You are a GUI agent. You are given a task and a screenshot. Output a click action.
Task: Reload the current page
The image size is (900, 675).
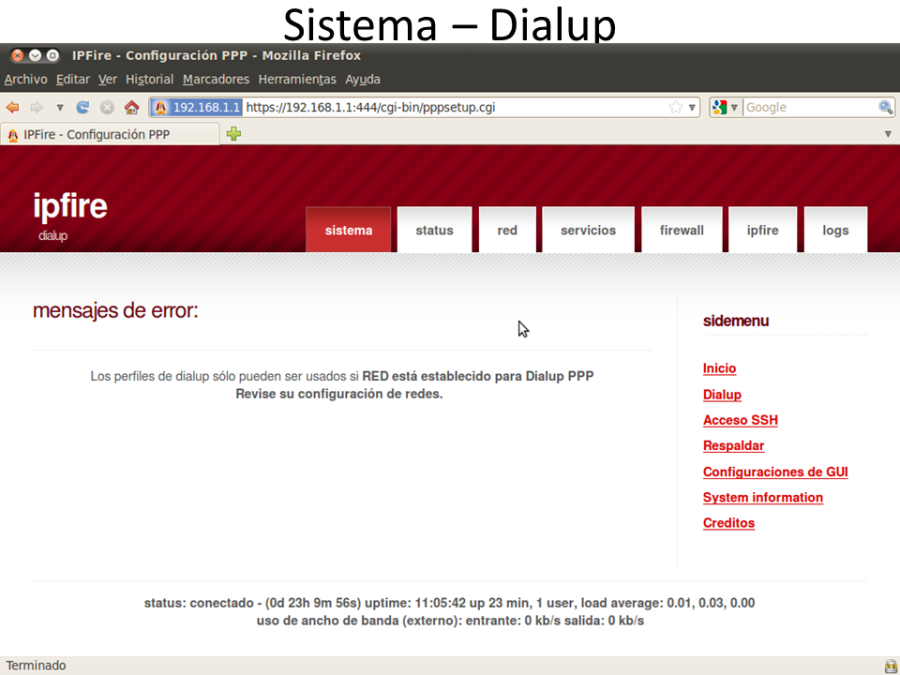pos(83,108)
